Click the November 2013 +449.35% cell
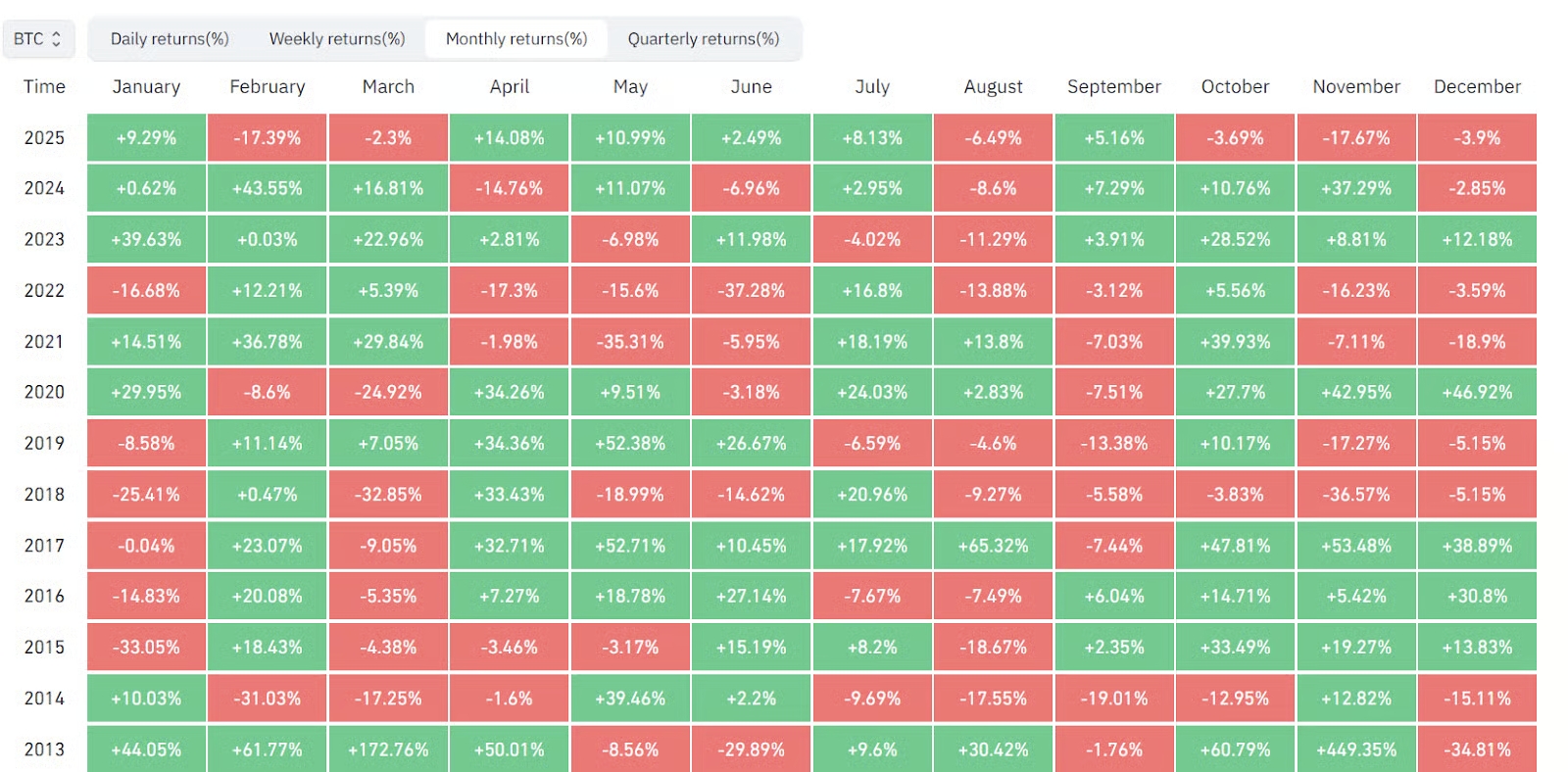 click(x=1356, y=749)
